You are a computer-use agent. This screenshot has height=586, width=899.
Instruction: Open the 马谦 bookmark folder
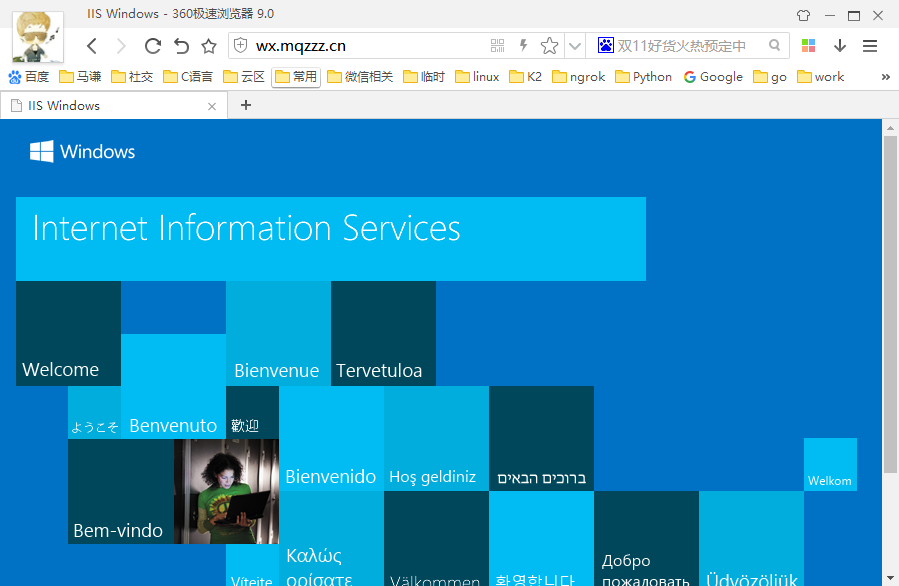[80, 77]
